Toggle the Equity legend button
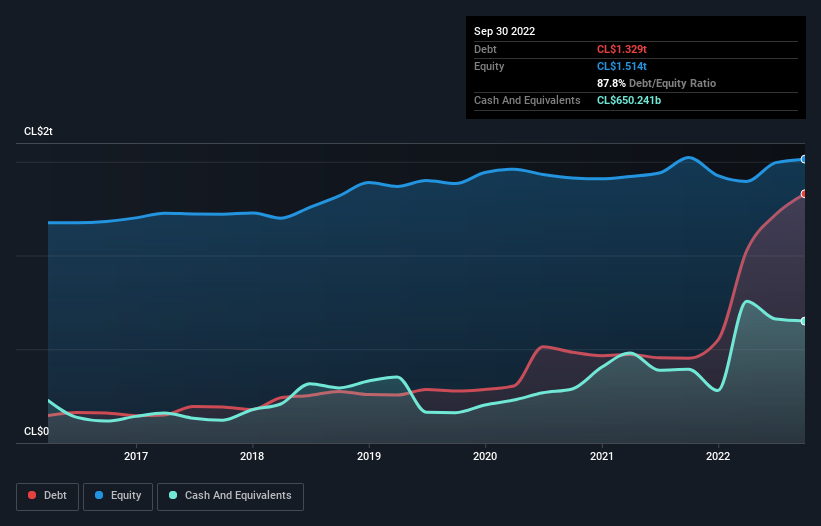The height and width of the screenshot is (526, 821). pyautogui.click(x=118, y=496)
